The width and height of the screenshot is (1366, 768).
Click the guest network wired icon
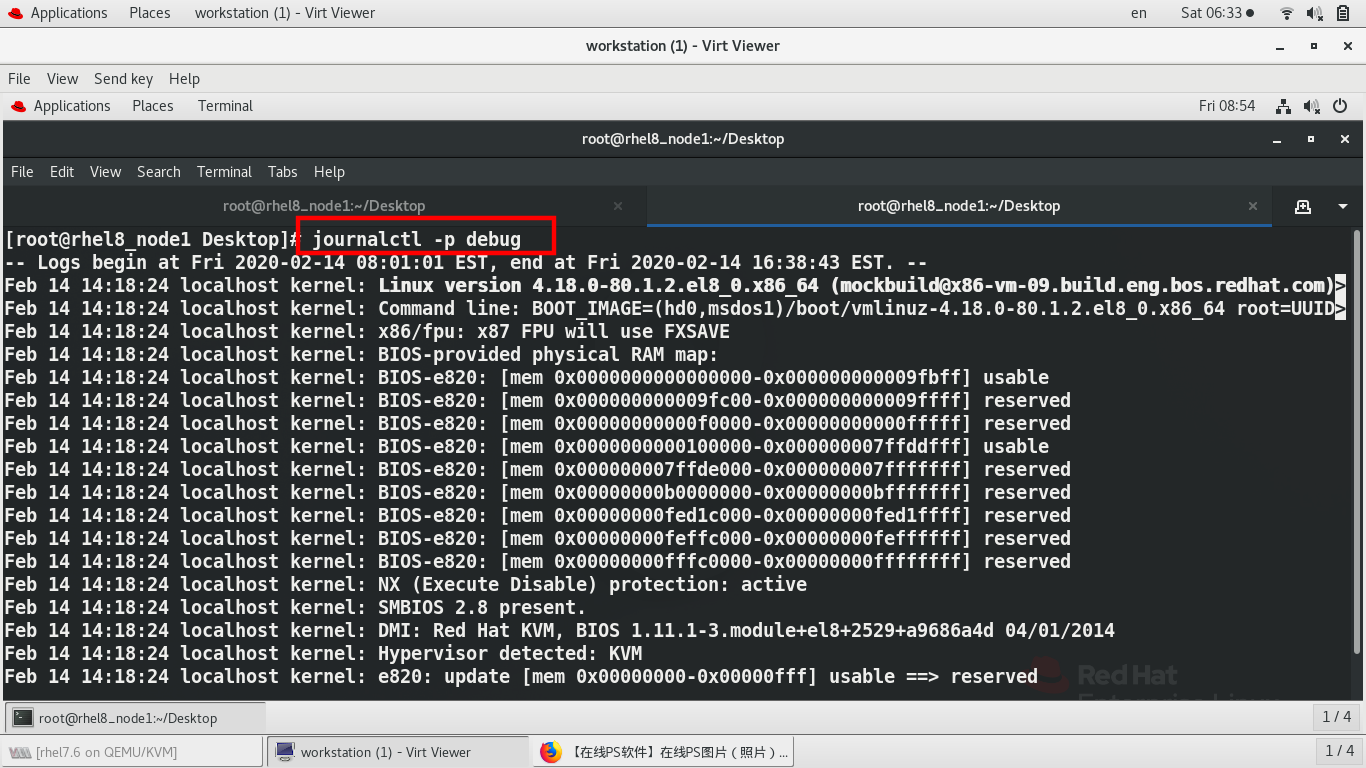coord(1284,106)
